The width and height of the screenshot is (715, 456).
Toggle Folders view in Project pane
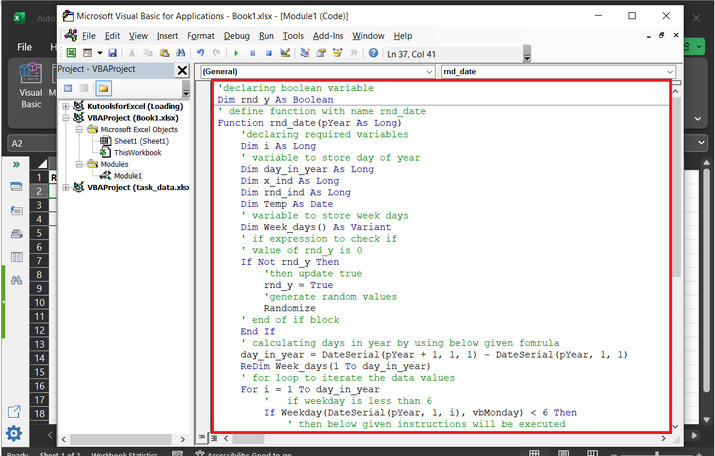[104, 88]
